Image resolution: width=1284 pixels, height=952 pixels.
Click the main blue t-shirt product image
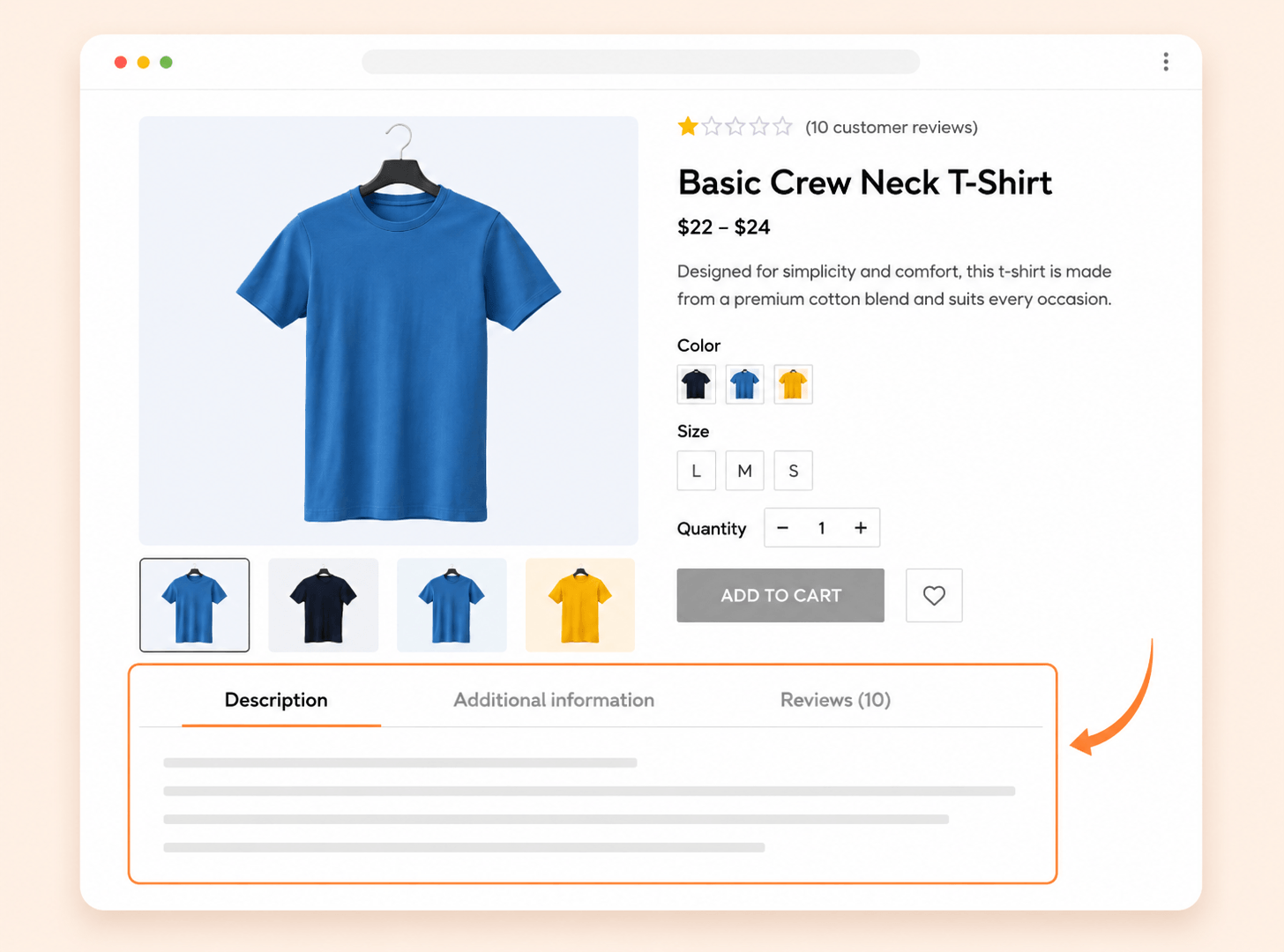[389, 331]
